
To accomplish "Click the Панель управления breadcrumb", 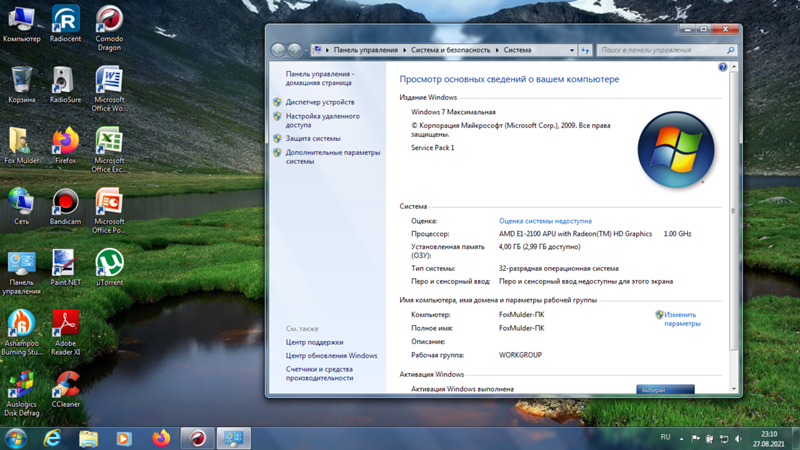I will pos(365,50).
